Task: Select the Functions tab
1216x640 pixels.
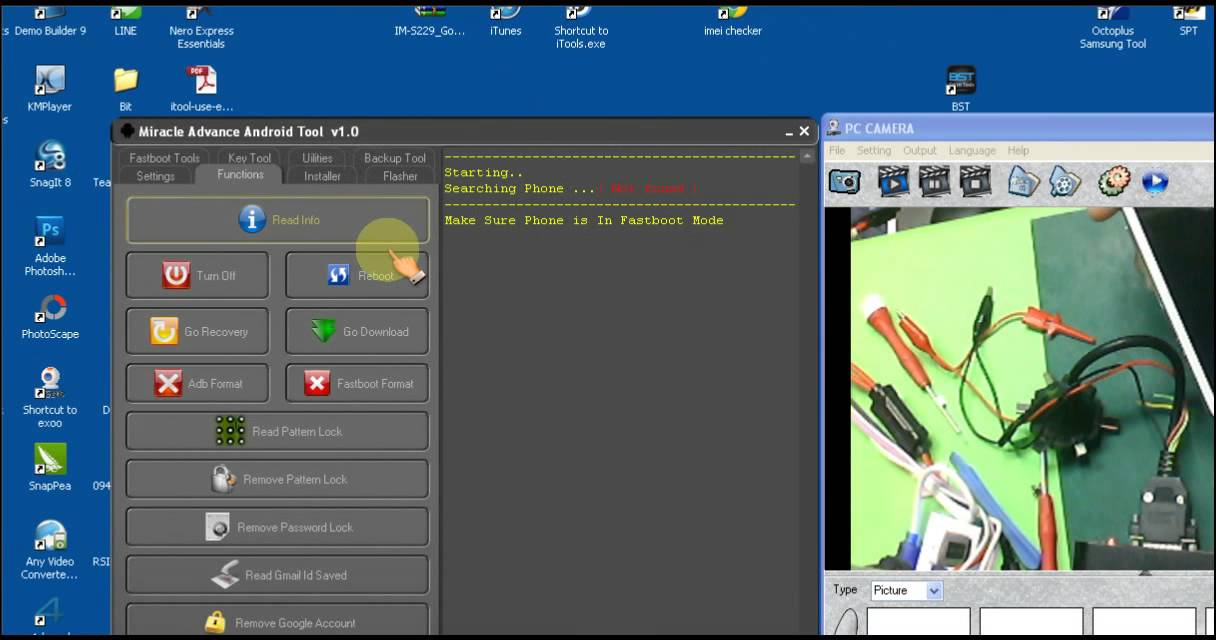Action: (241, 174)
